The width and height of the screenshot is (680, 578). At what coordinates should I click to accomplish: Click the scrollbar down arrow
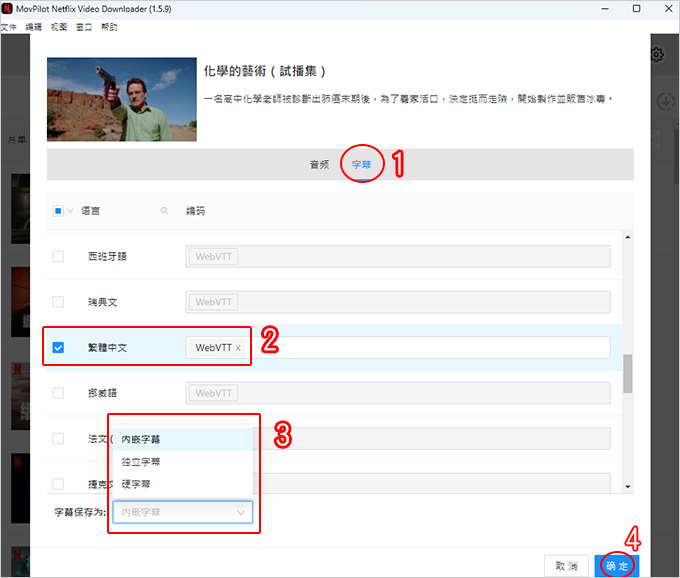pyautogui.click(x=628, y=487)
